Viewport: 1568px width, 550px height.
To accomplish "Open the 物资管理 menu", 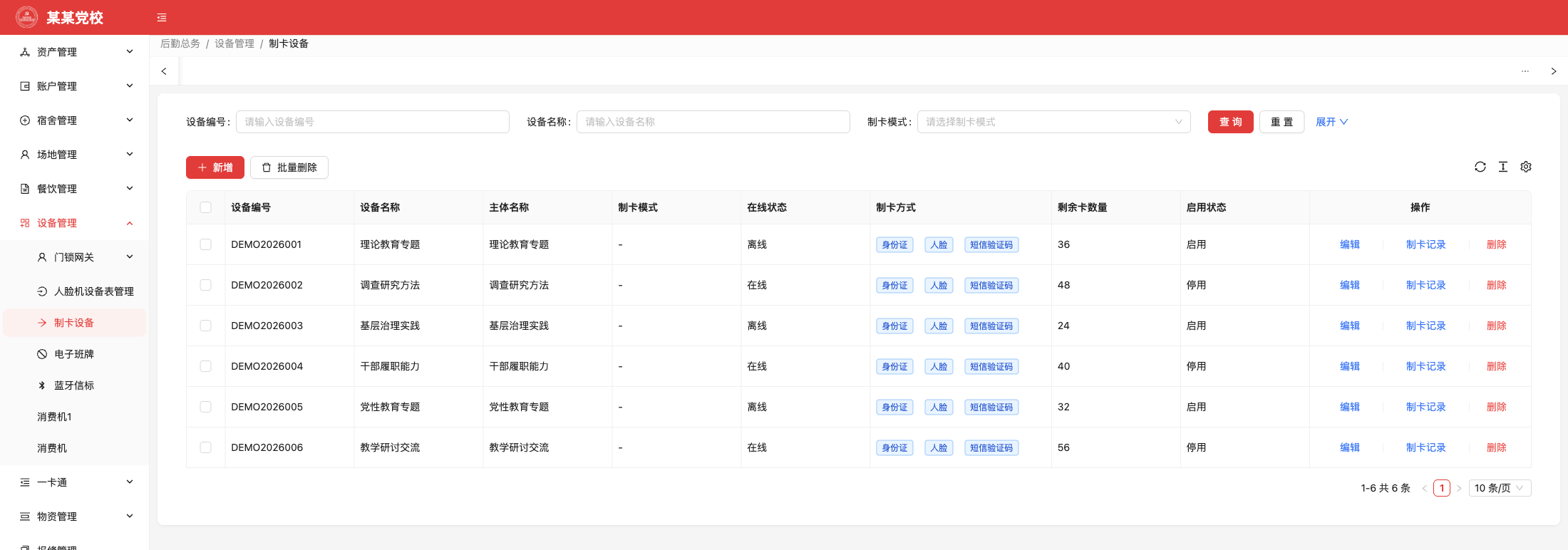I will [74, 517].
